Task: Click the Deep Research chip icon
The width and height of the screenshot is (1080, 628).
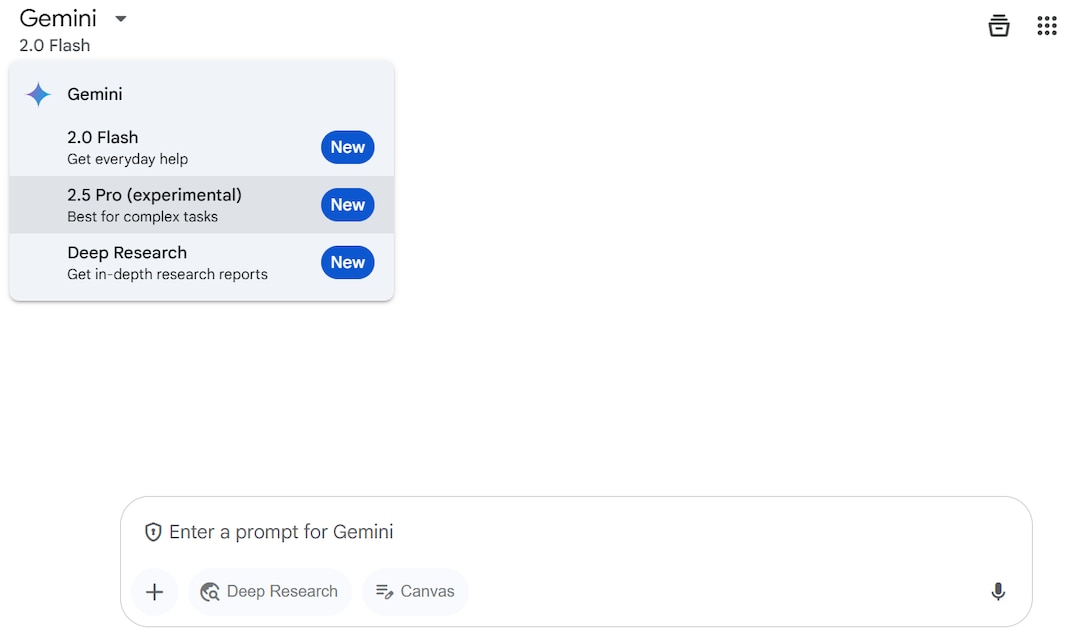Action: pos(210,592)
